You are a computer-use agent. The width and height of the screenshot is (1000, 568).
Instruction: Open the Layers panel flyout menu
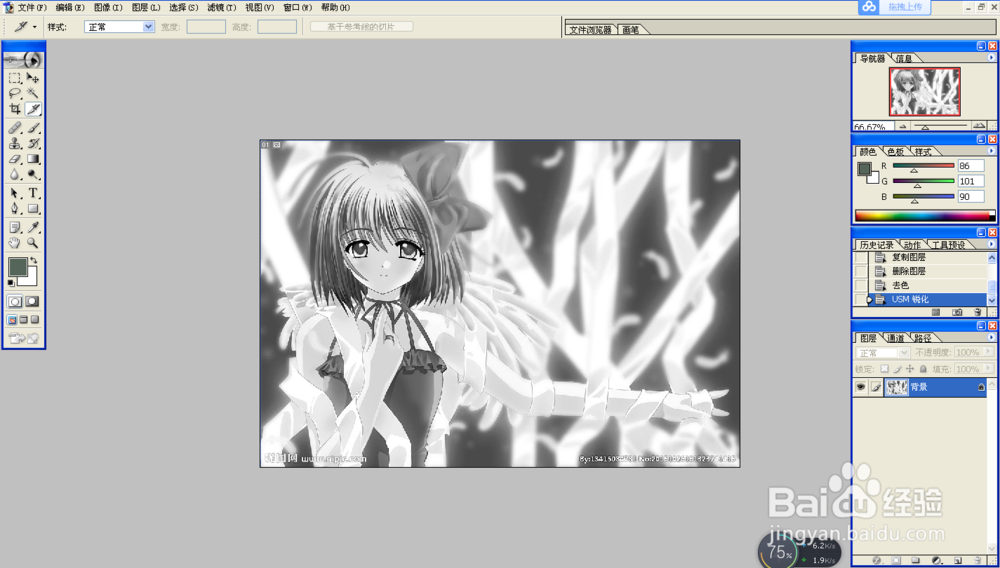[x=992, y=338]
